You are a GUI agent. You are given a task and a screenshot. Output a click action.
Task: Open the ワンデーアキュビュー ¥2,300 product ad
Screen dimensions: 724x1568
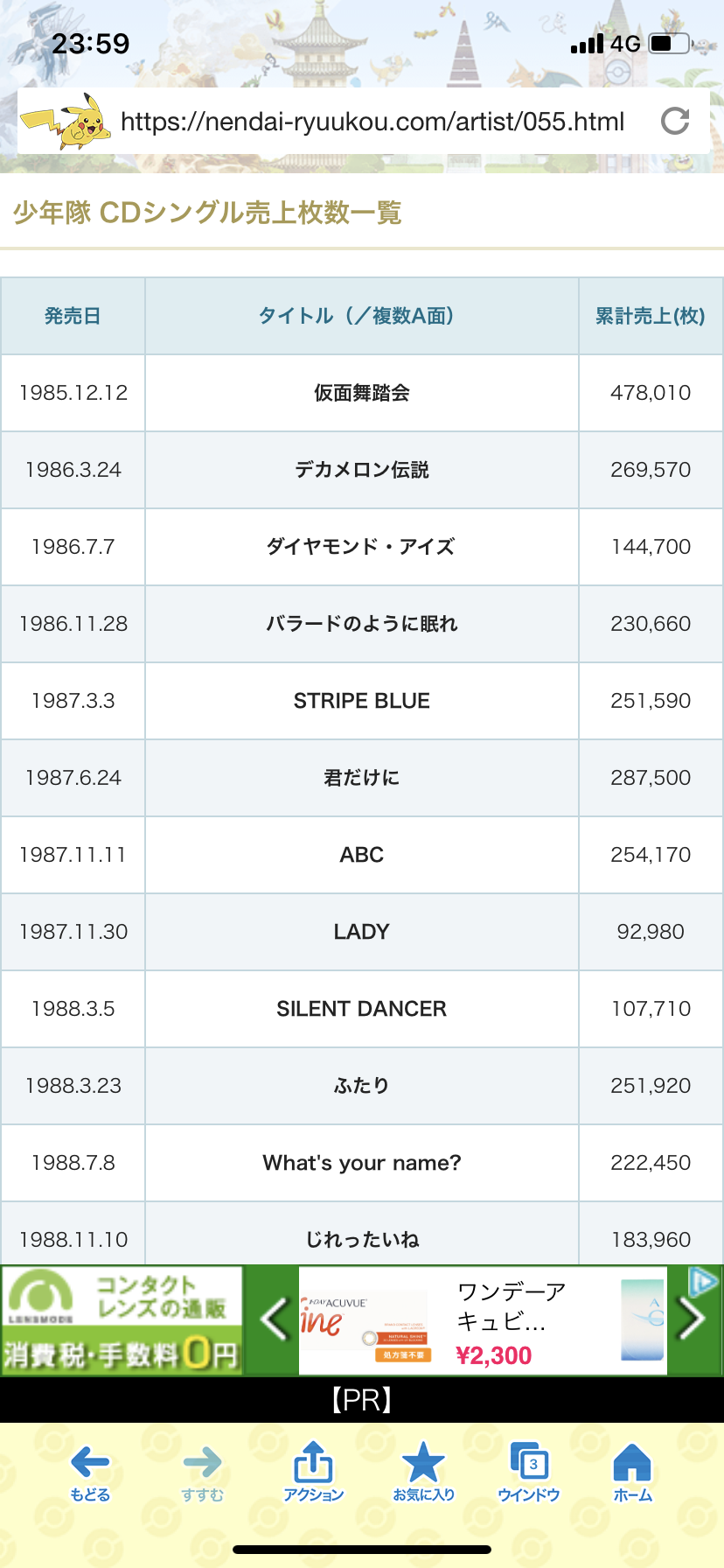[483, 1320]
